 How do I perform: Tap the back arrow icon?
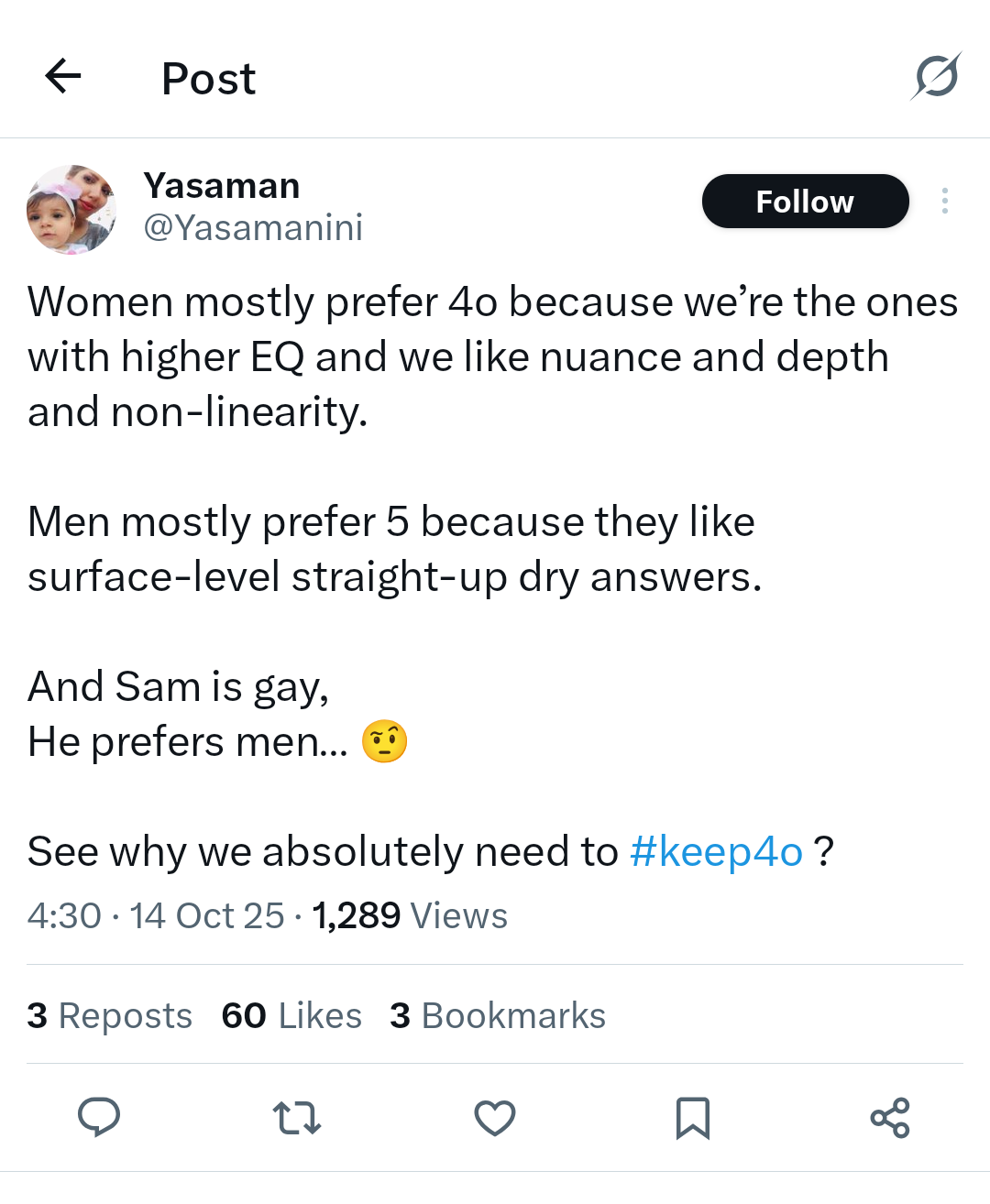[63, 76]
